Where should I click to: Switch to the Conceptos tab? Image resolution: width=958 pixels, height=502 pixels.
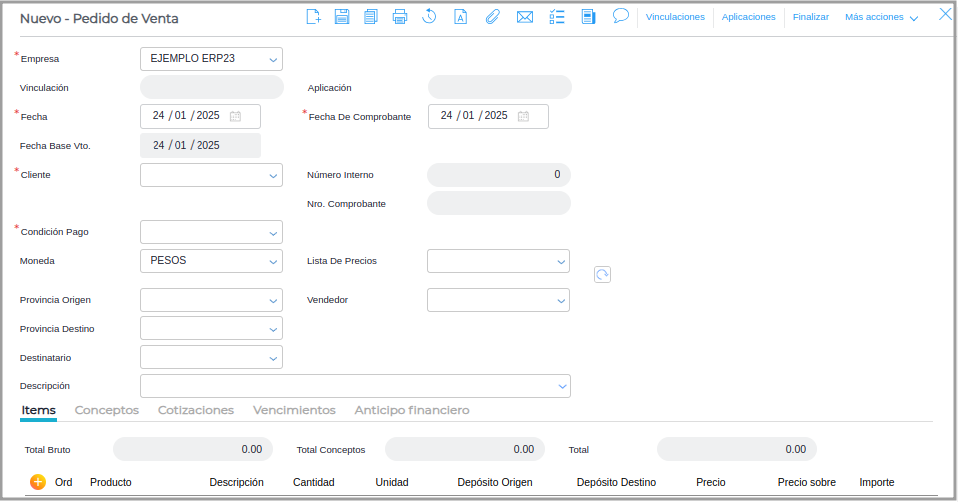[x=106, y=410]
